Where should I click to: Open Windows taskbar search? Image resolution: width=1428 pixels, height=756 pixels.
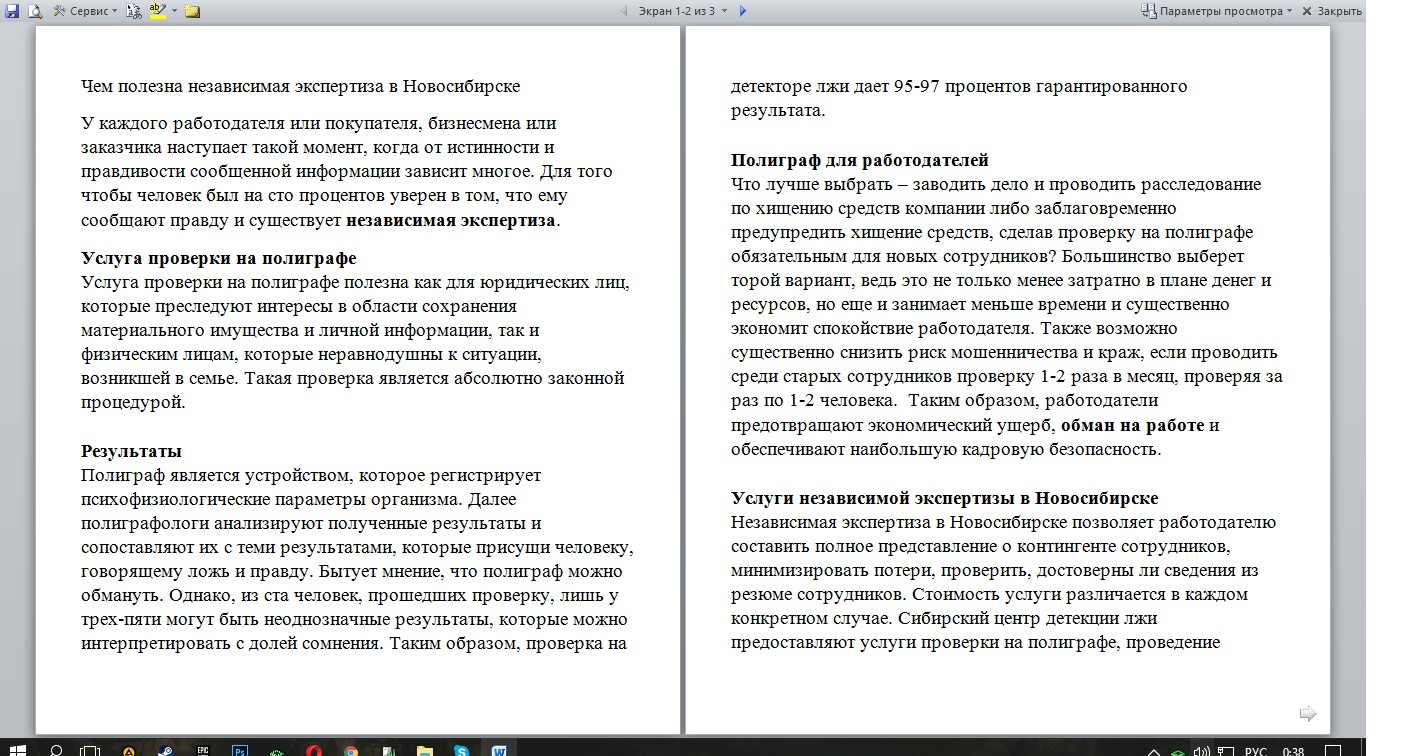(x=56, y=750)
